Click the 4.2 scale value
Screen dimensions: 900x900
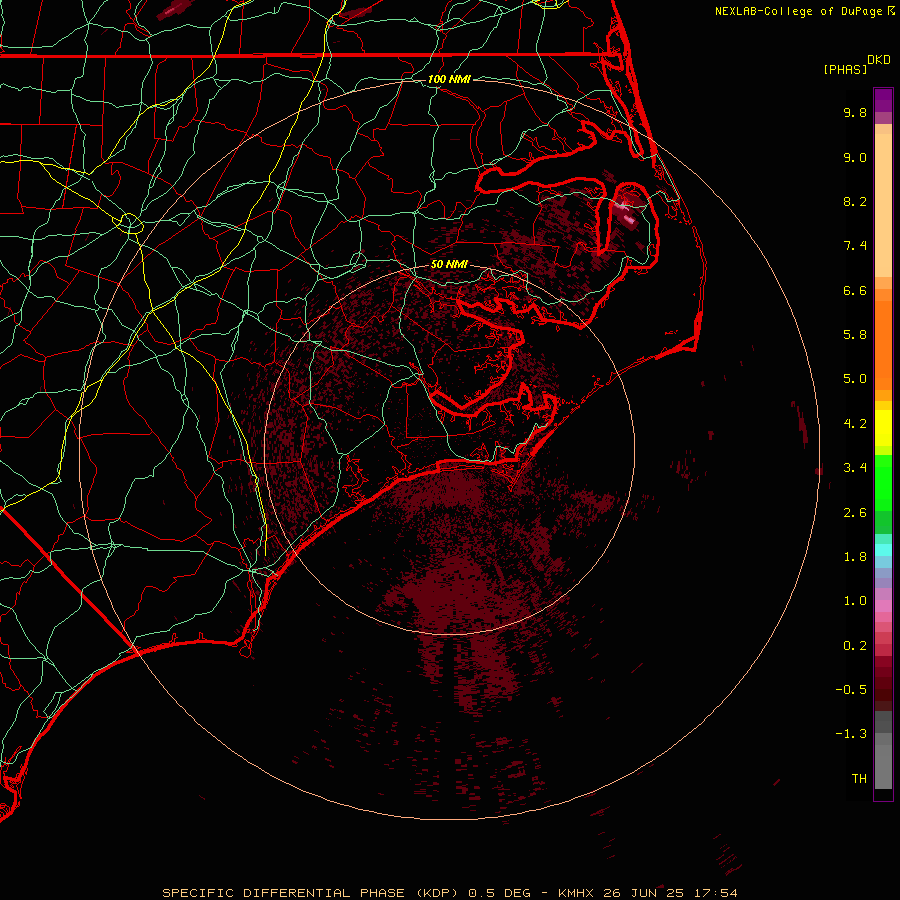tap(855, 424)
